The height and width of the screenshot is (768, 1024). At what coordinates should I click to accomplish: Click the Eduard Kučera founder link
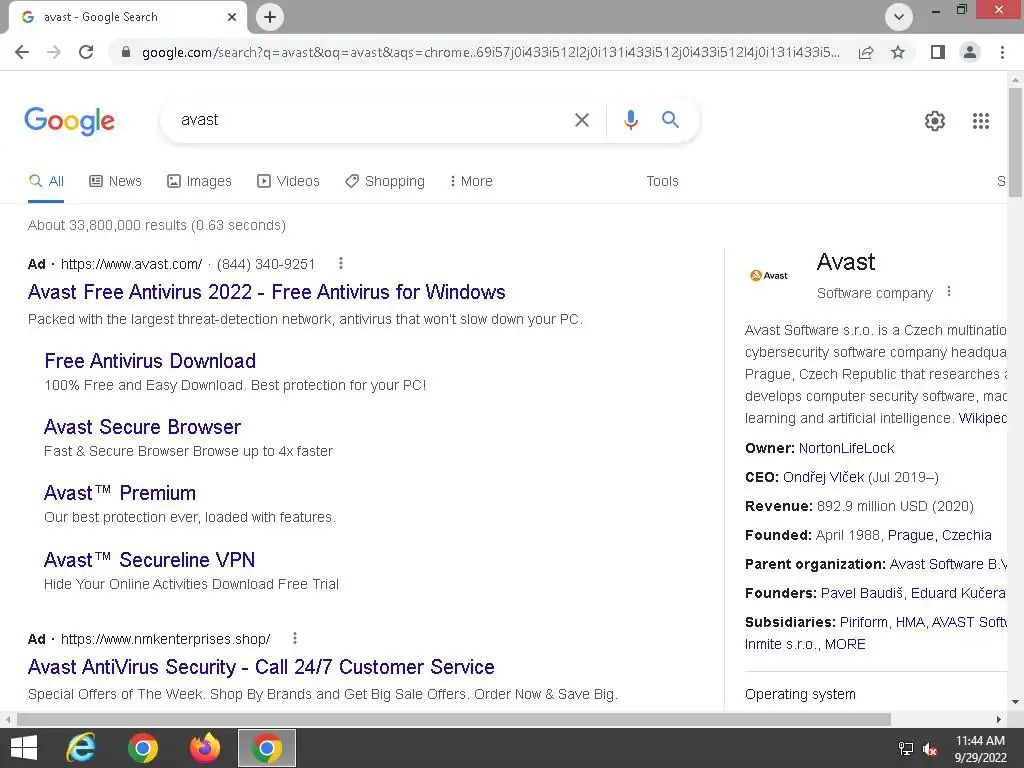point(958,593)
